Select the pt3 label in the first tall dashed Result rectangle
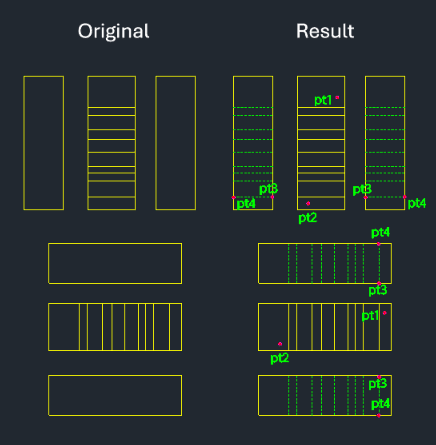 coord(268,189)
